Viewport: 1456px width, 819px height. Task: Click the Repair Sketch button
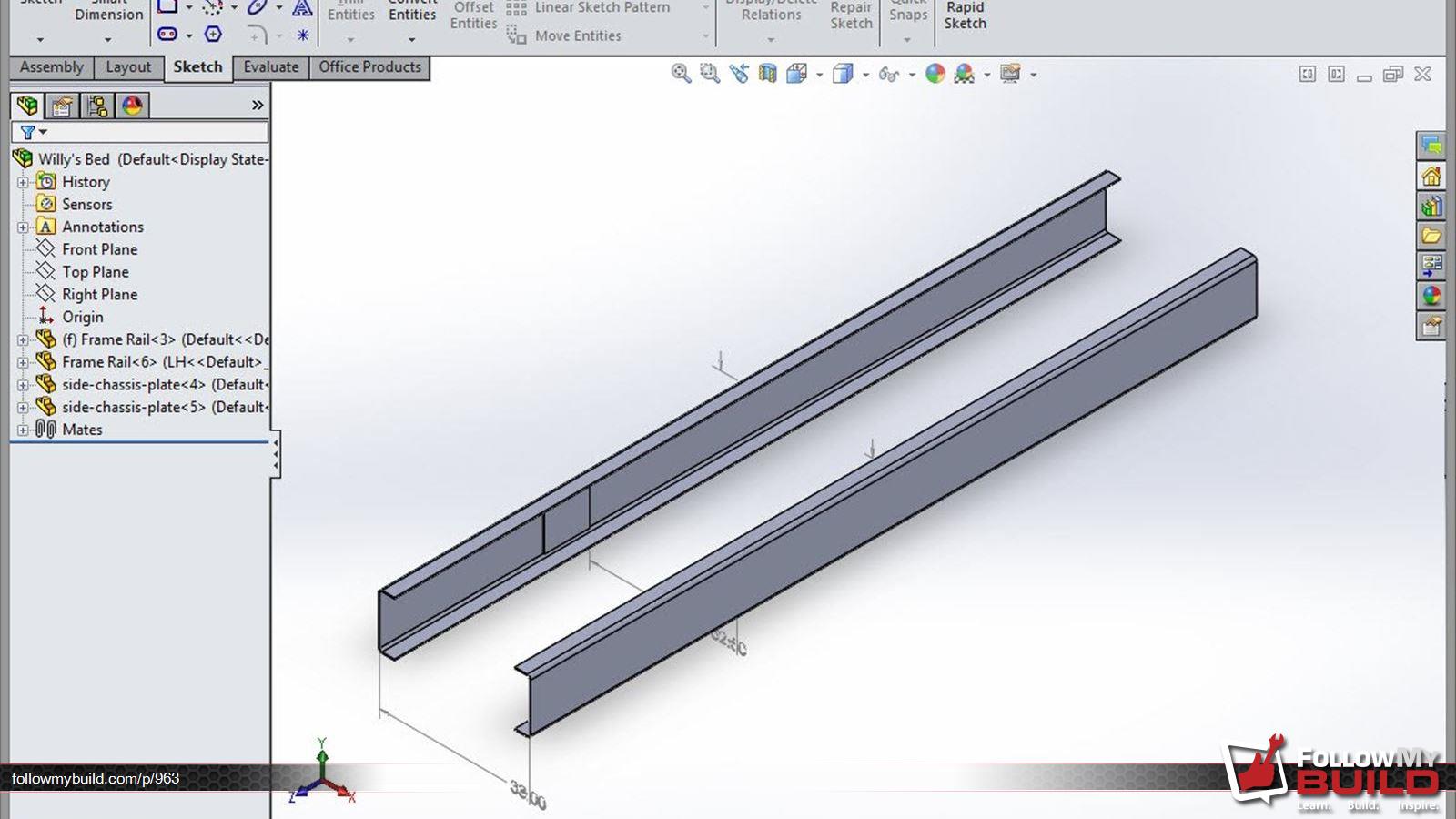tap(851, 15)
